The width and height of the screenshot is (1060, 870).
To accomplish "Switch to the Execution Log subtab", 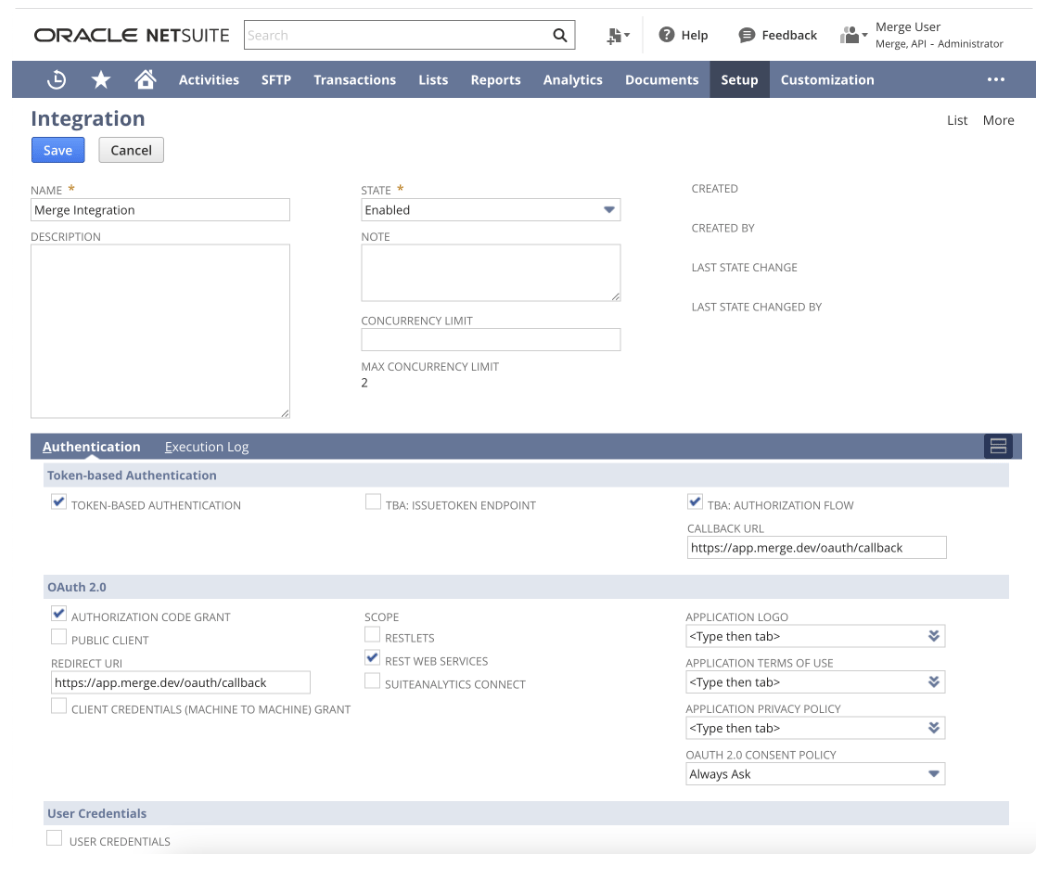I will tap(207, 447).
